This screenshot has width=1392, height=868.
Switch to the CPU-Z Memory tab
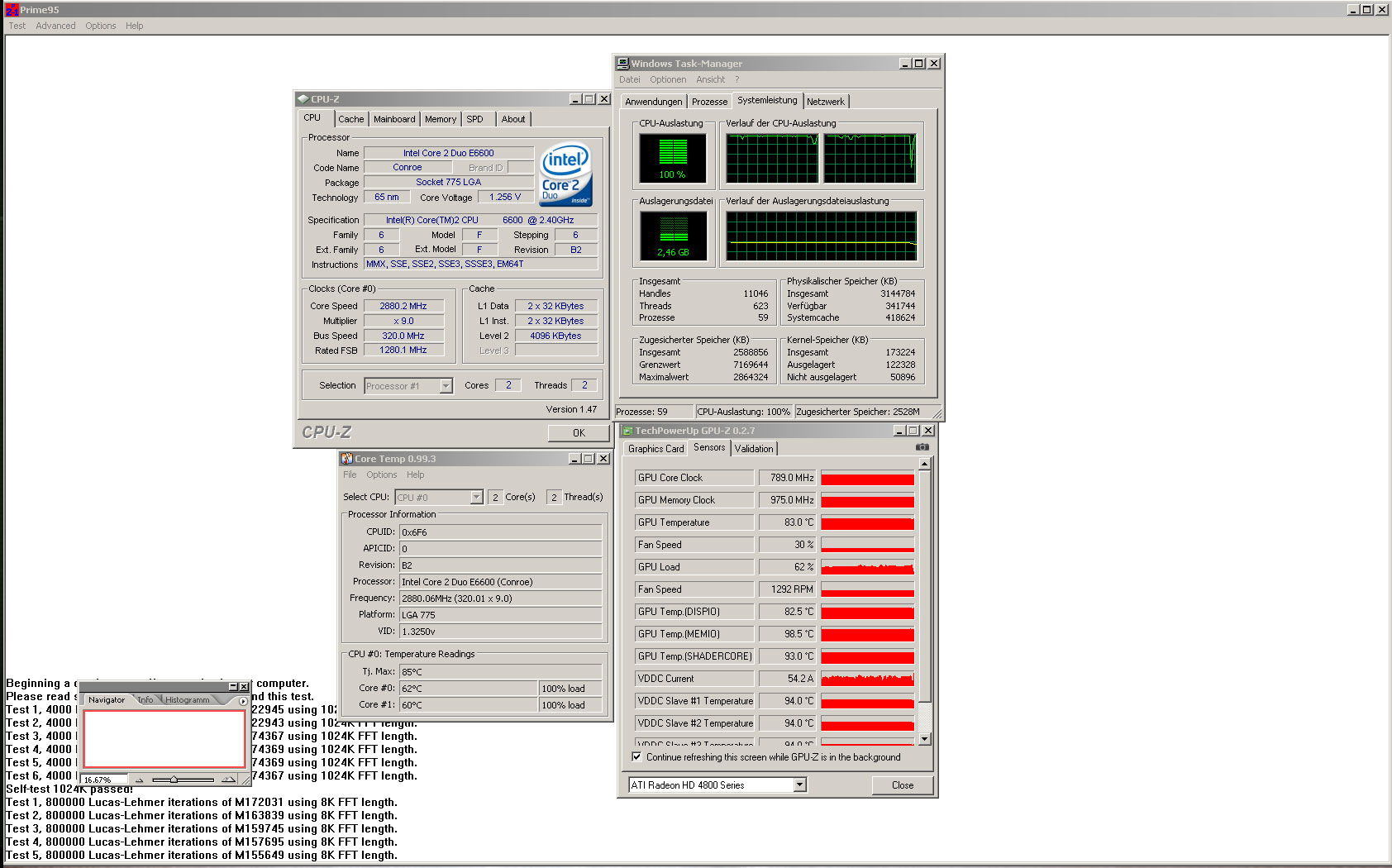(x=441, y=119)
